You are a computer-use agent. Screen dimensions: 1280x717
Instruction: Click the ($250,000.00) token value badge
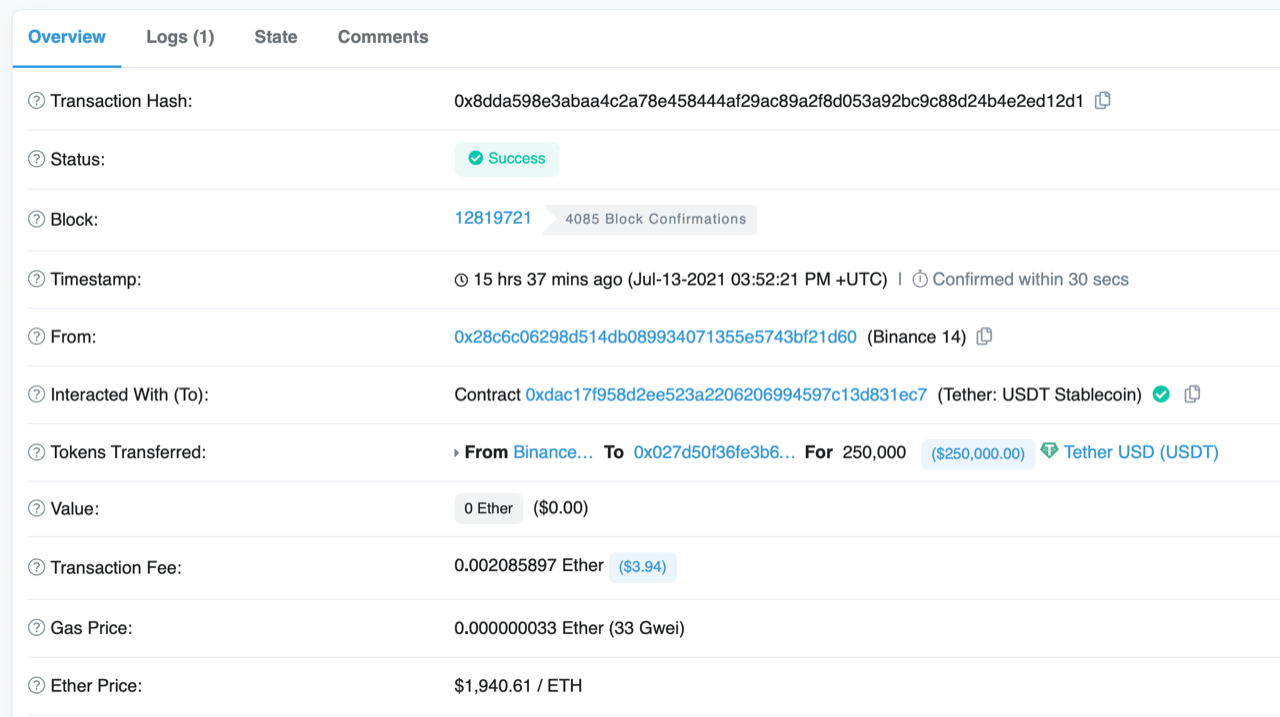[977, 453]
